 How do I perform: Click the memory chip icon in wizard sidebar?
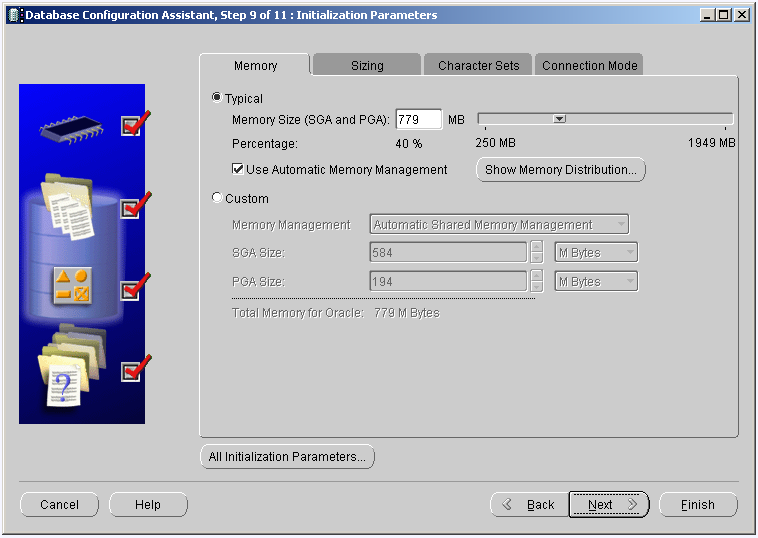coord(71,129)
